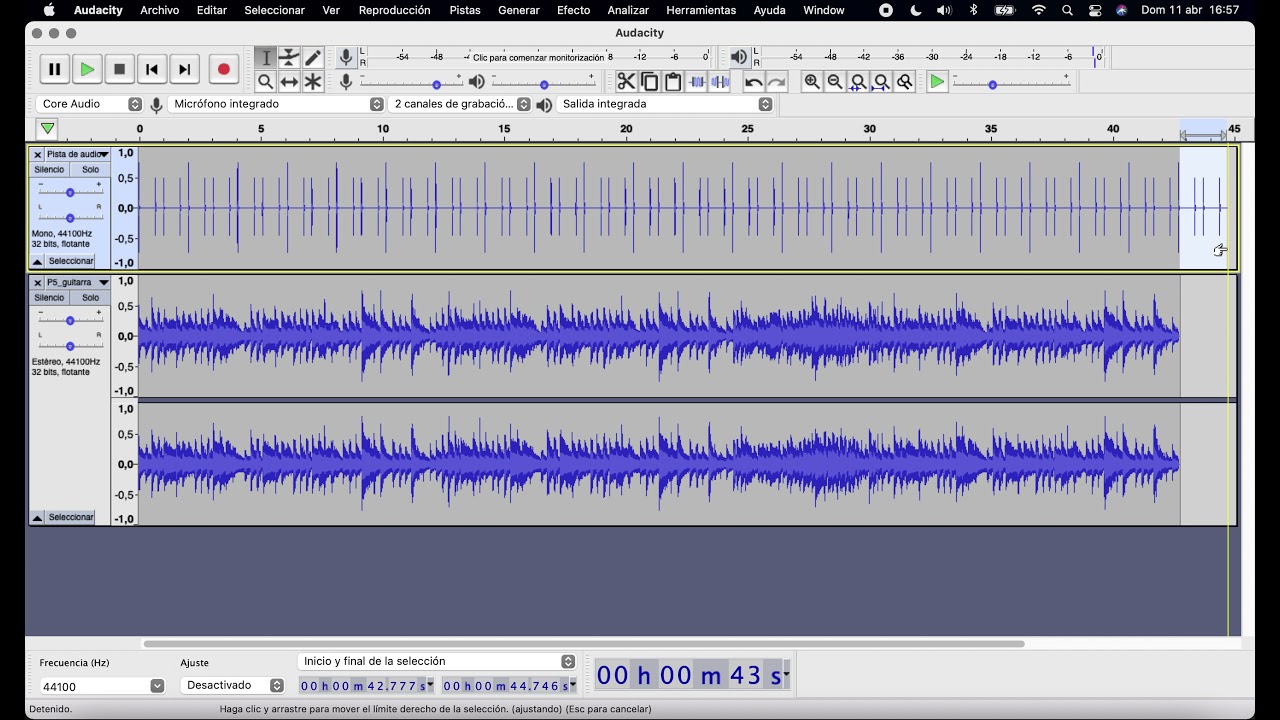Image resolution: width=1280 pixels, height=720 pixels.
Task: Click the Redo arrow icon
Action: pos(777,82)
